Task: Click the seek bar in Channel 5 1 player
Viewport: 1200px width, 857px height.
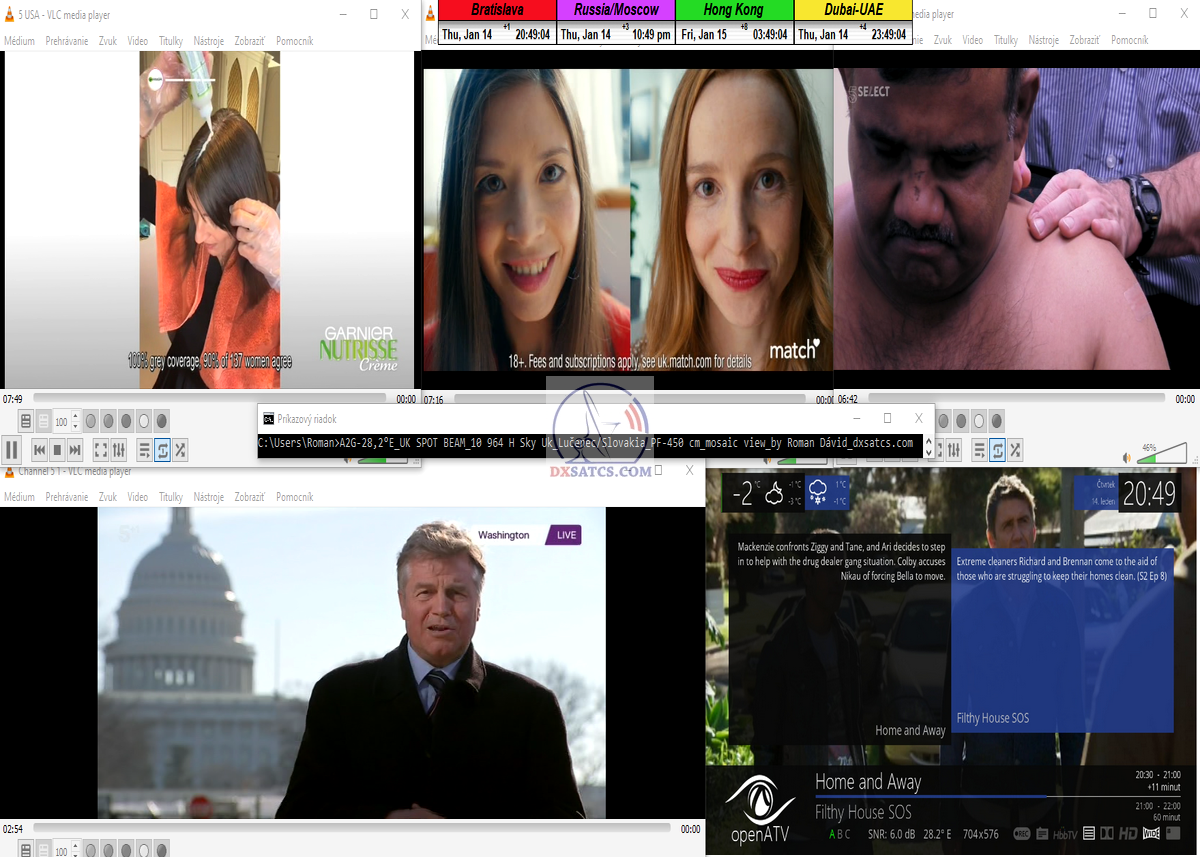Action: (x=350, y=829)
